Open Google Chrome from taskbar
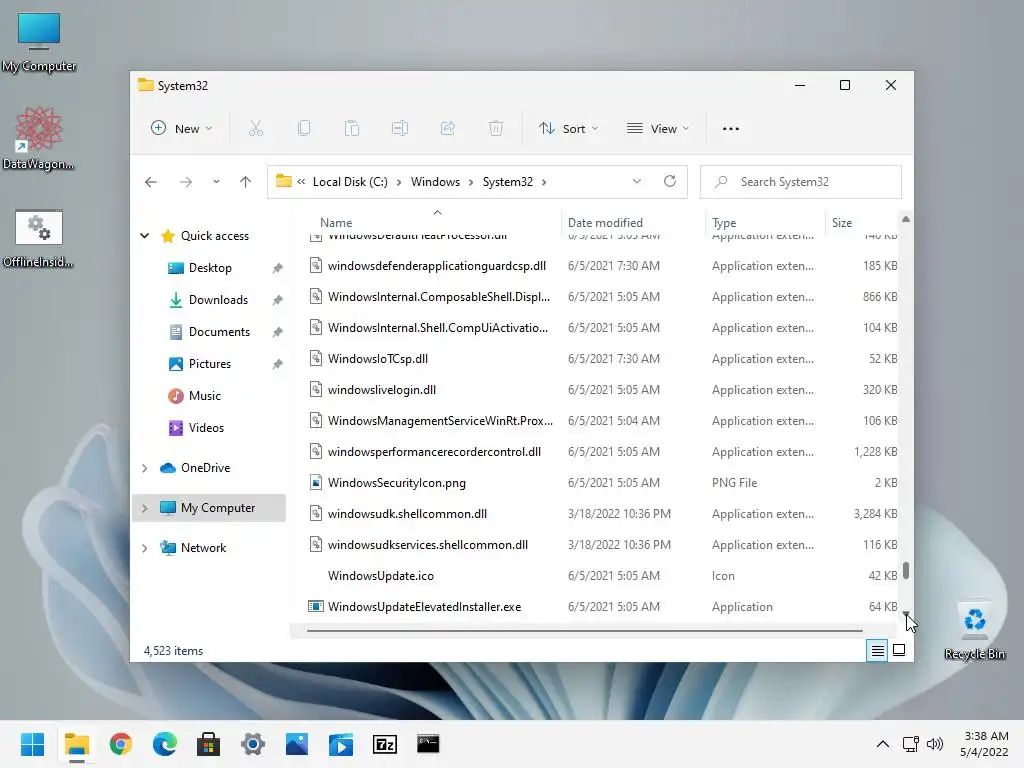 tap(121, 744)
